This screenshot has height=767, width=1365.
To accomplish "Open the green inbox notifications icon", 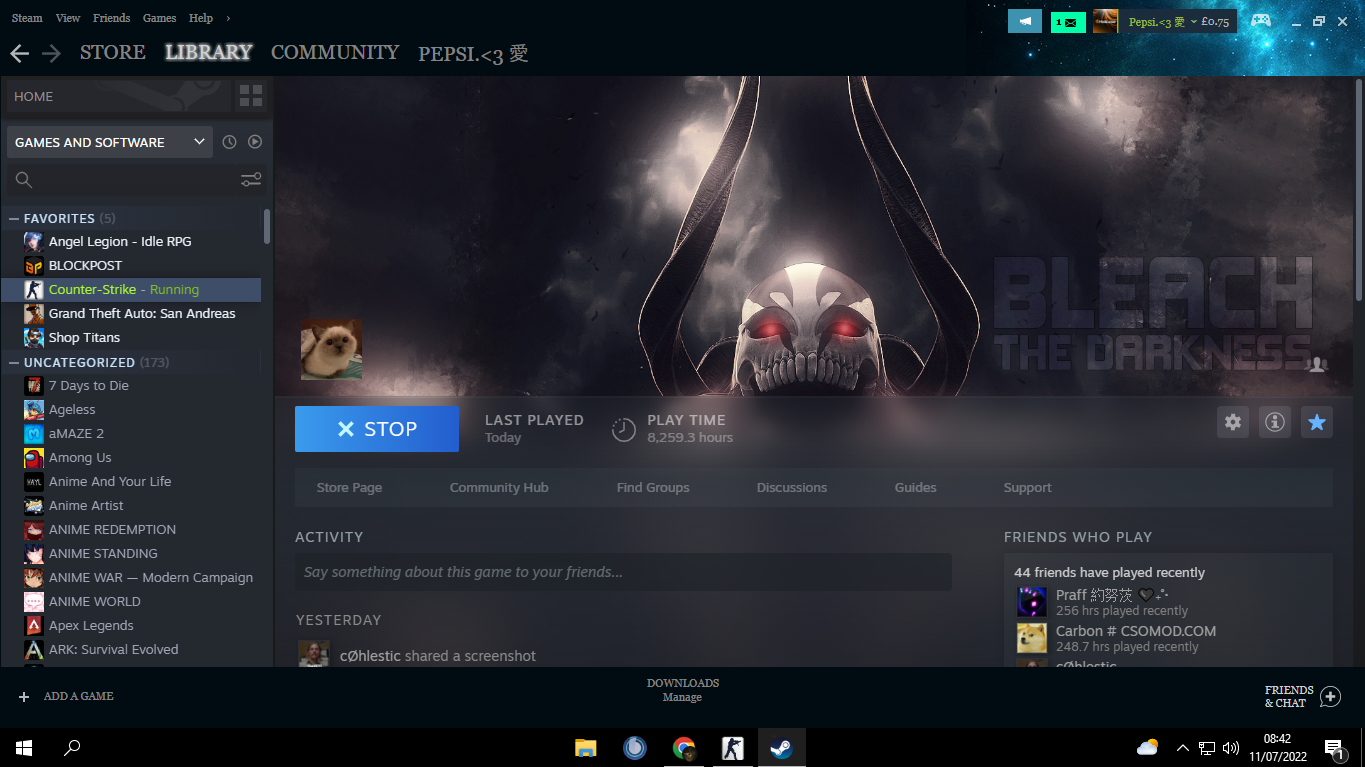I will [x=1068, y=21].
